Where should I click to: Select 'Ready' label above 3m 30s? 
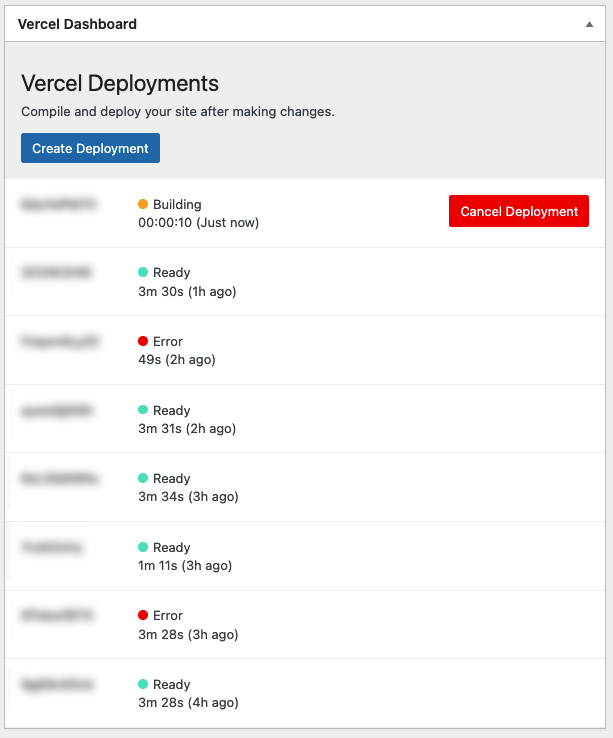tap(172, 273)
